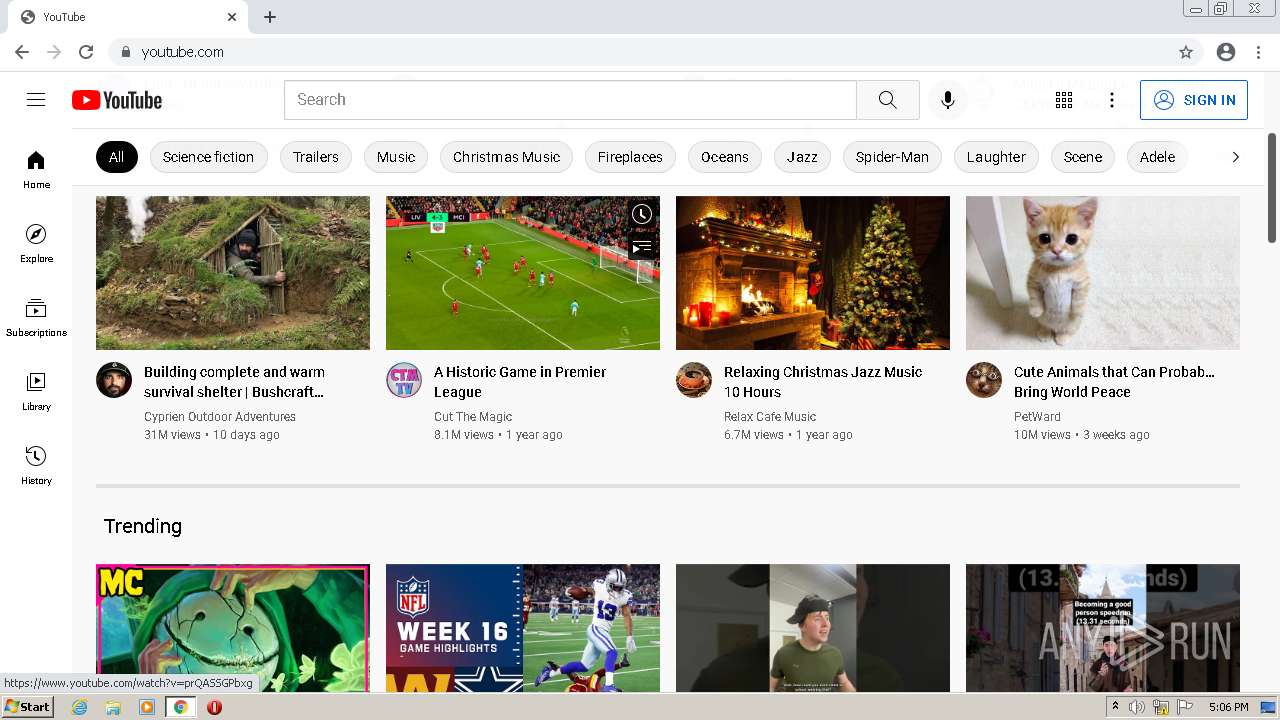The height and width of the screenshot is (720, 1280).
Task: Click the Search input field
Action: (570, 100)
